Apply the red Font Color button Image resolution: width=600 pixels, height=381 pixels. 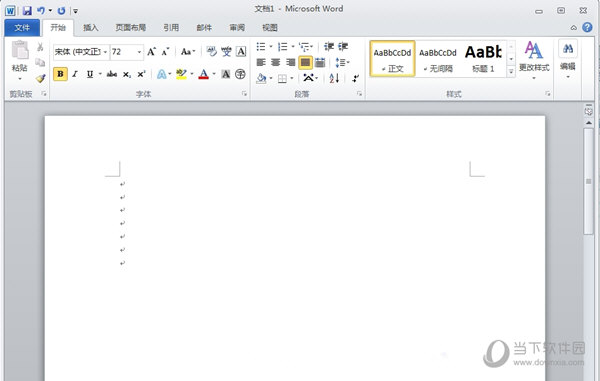point(204,74)
